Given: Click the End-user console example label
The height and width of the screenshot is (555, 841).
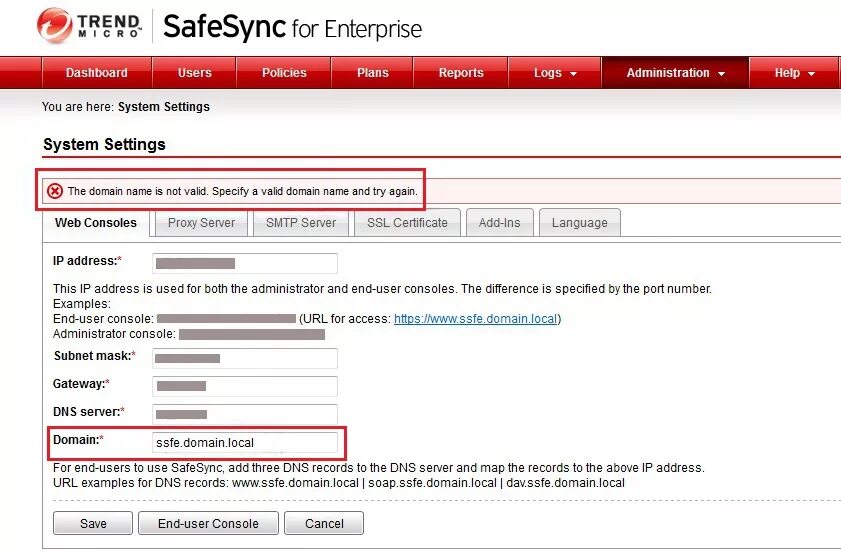Looking at the screenshot, I should pyautogui.click(x=103, y=319).
